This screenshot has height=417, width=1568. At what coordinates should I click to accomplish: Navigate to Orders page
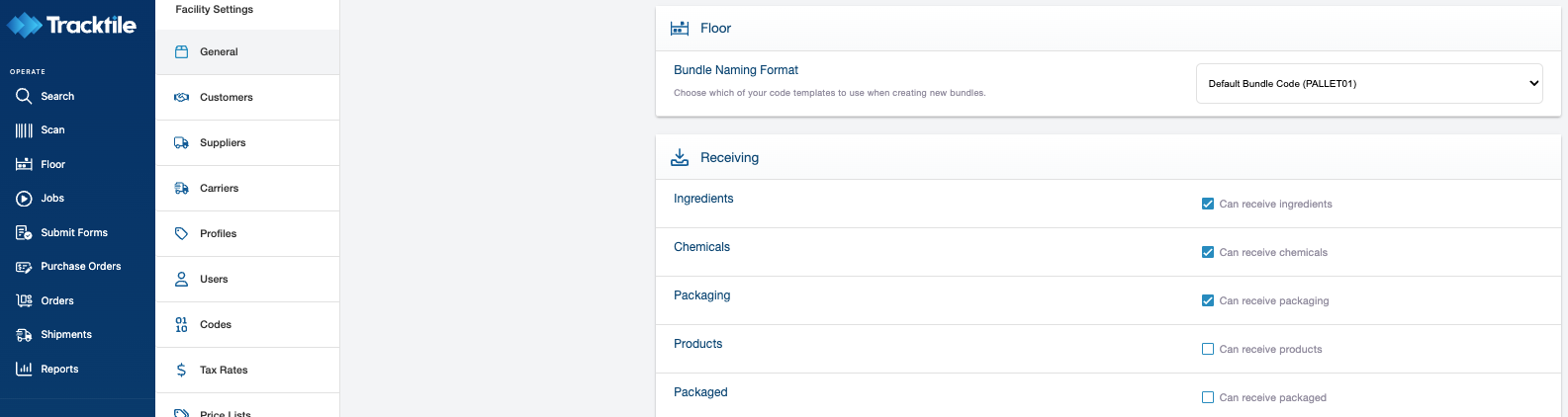pos(56,301)
